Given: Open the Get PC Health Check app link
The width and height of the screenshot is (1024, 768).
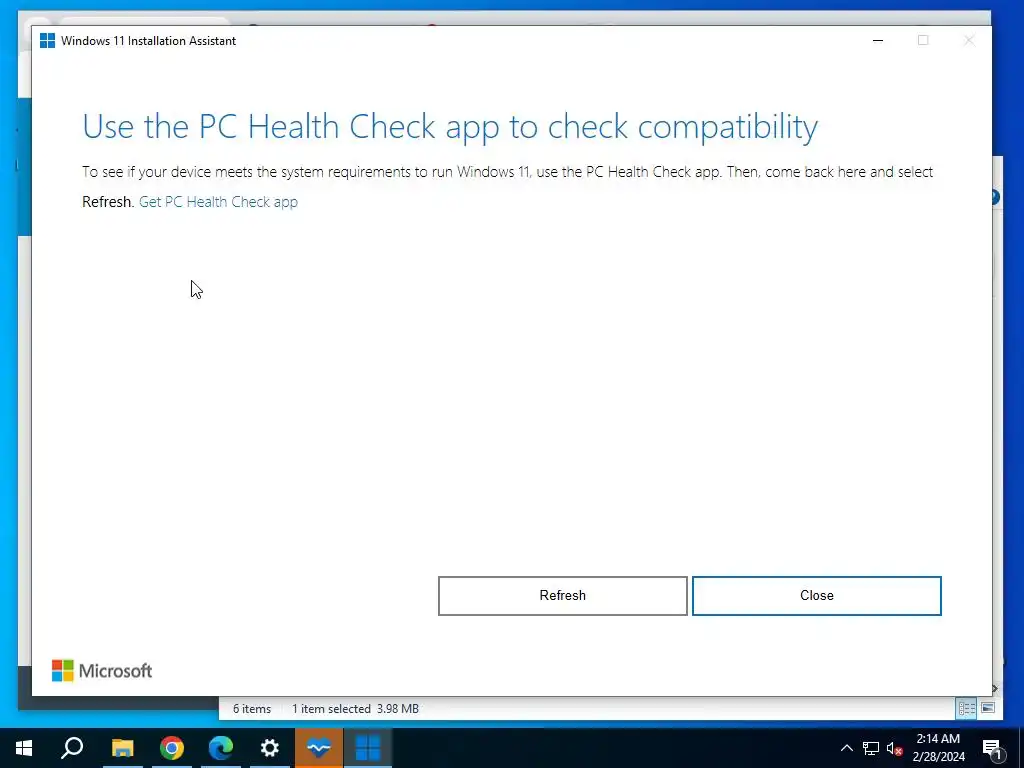Looking at the screenshot, I should pyautogui.click(x=218, y=202).
